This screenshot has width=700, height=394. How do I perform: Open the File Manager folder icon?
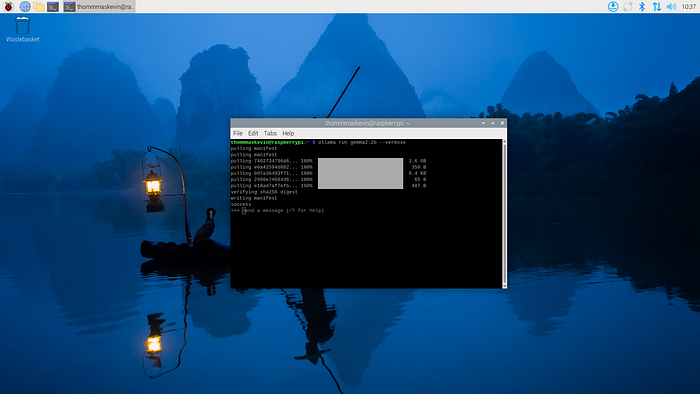click(x=39, y=6)
